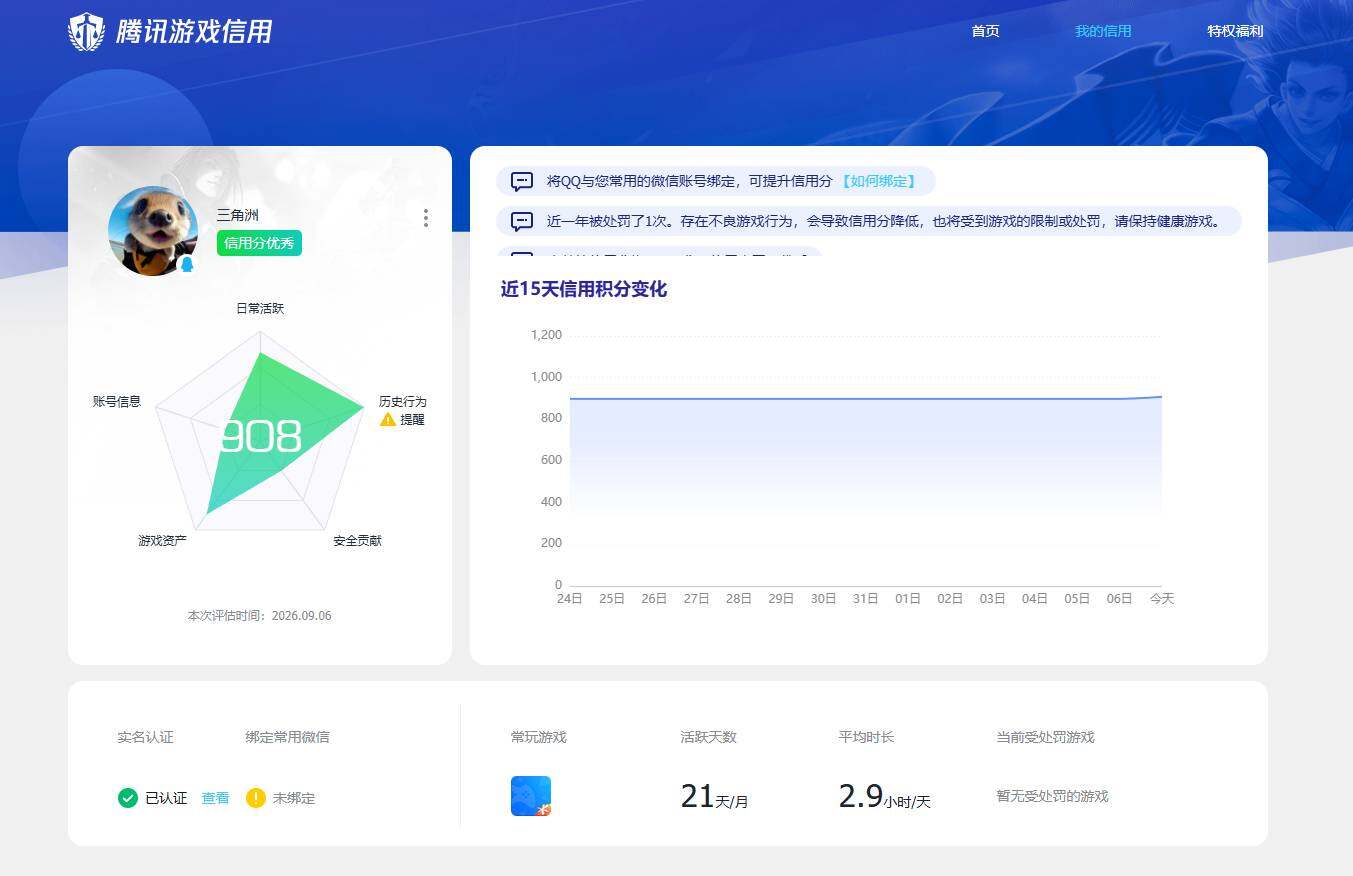Click the 本次评估时间 date text
The height and width of the screenshot is (876, 1353).
(260, 616)
